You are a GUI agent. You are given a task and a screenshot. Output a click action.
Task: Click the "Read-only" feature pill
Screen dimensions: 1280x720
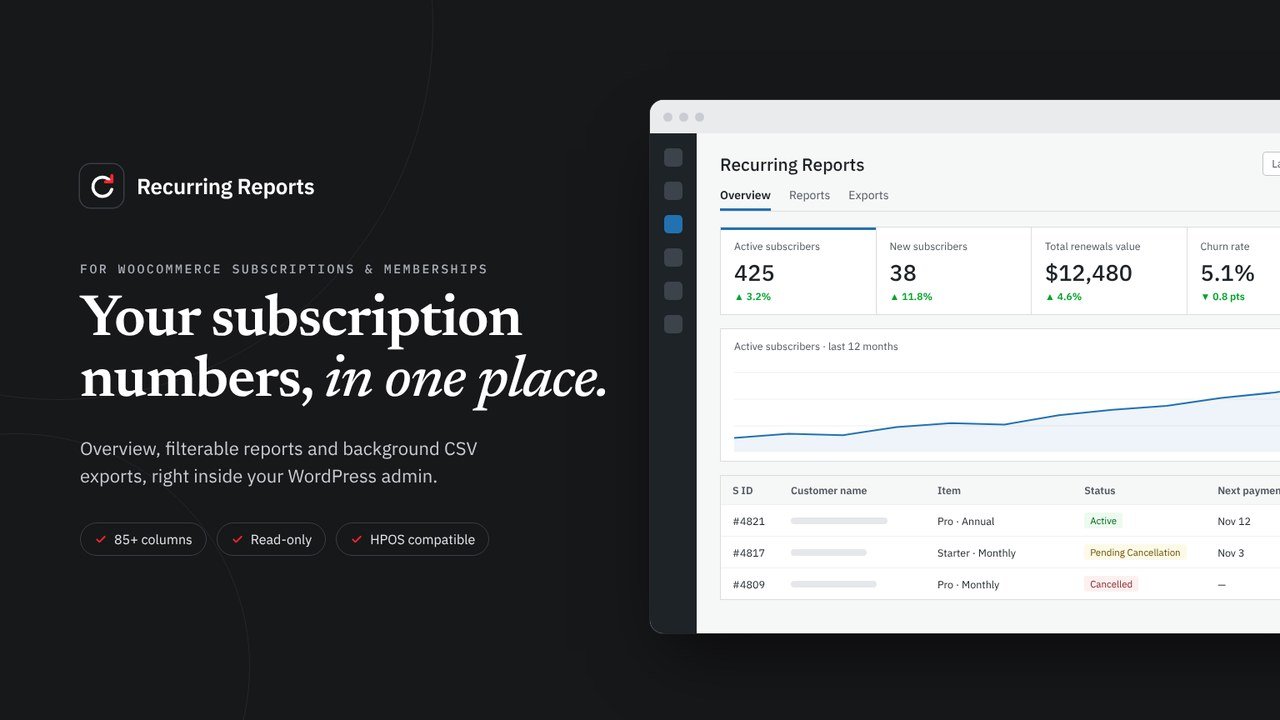coord(271,539)
